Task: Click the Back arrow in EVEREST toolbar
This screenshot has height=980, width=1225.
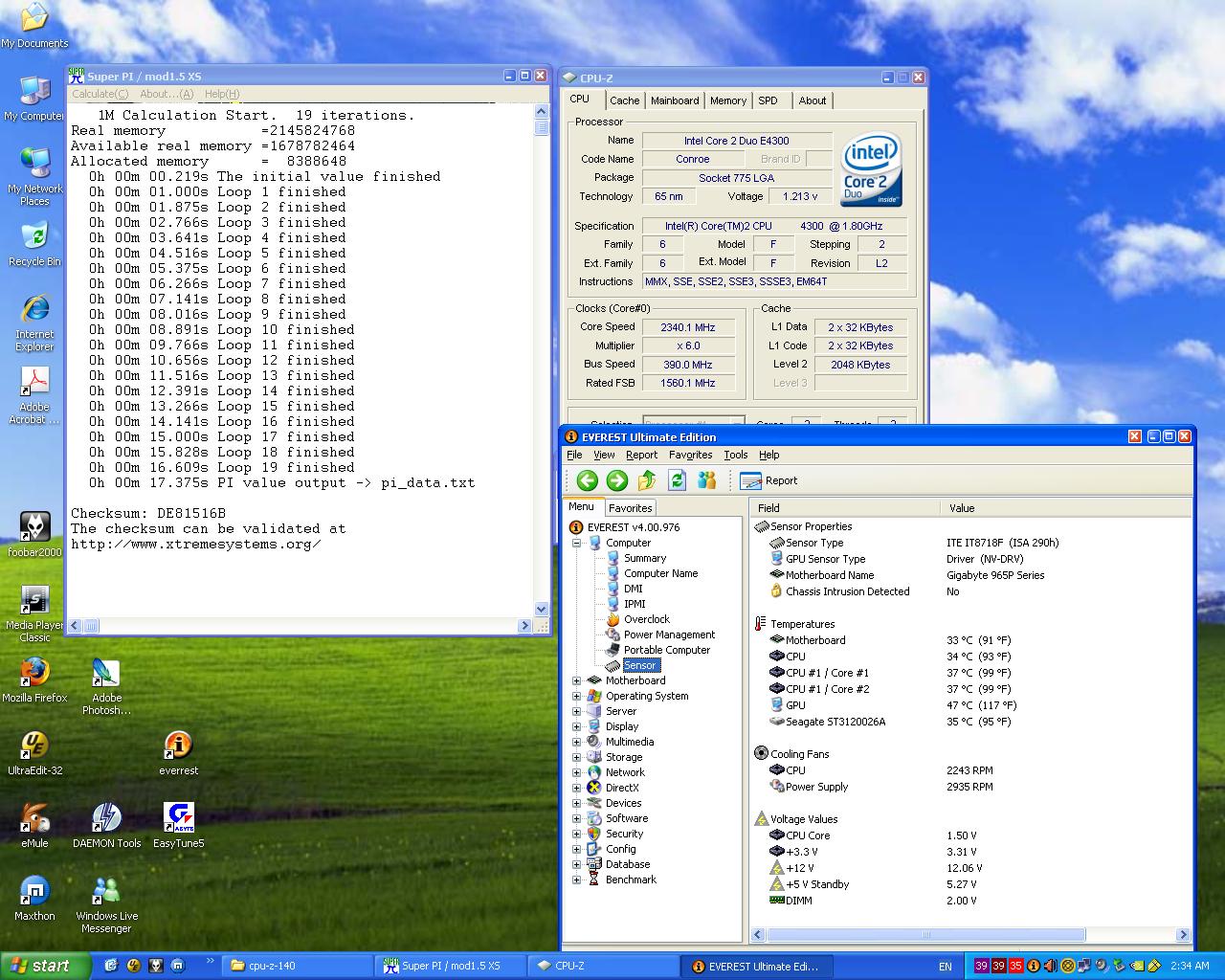Action: [x=588, y=480]
